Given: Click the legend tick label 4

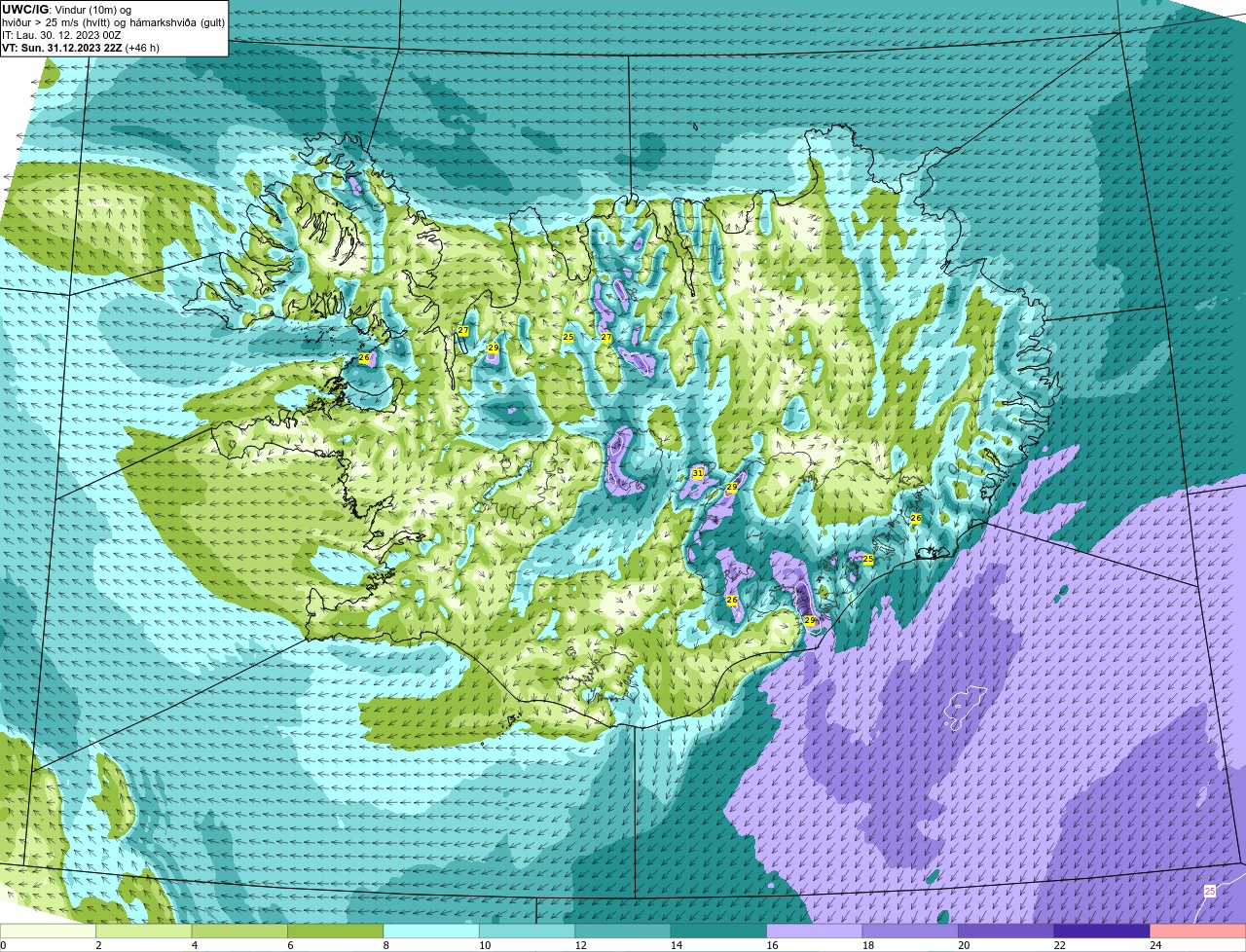Looking at the screenshot, I should click(x=195, y=945).
